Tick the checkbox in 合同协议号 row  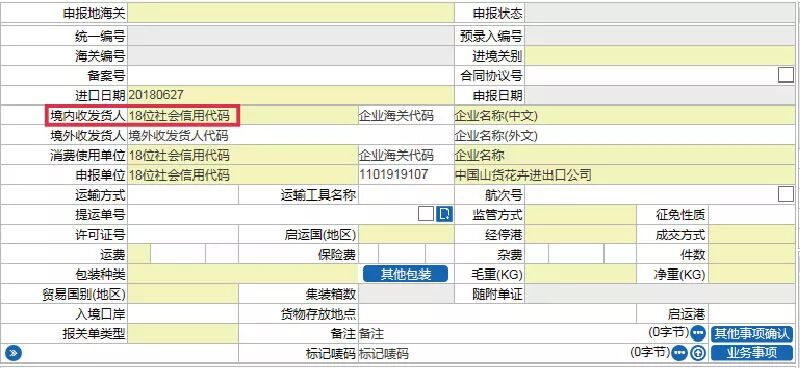click(786, 75)
